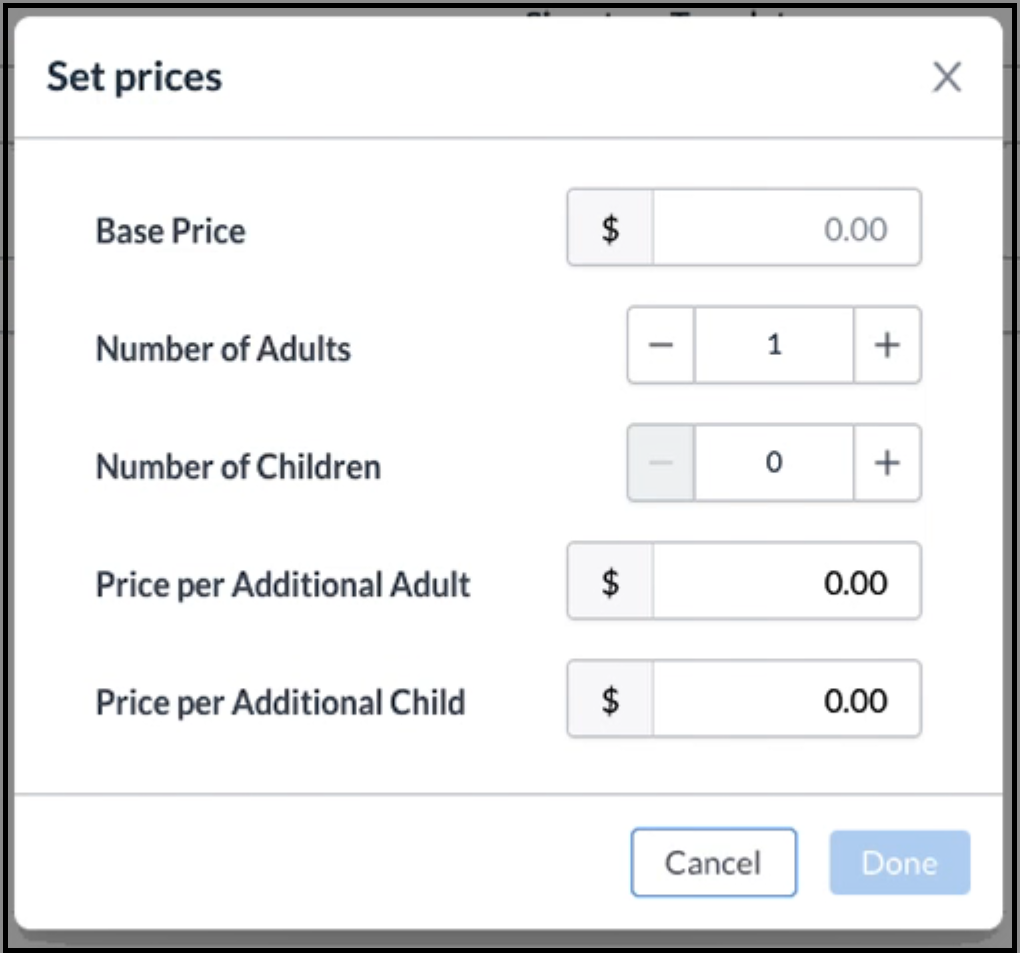The height and width of the screenshot is (953, 1020).
Task: Select the dollar sign prefix on Base Price
Action: point(610,227)
